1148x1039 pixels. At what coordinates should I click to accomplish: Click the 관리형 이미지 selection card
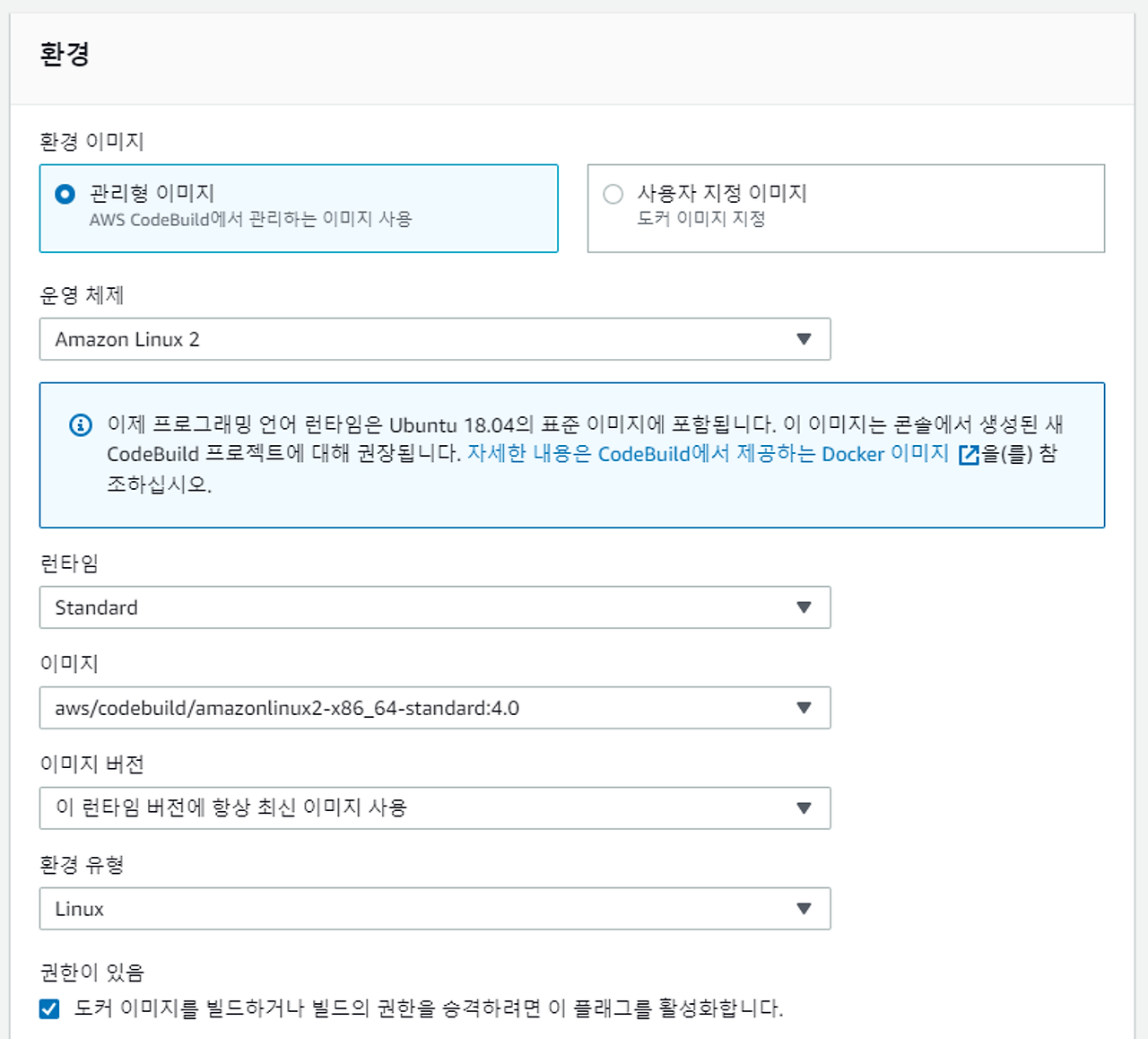pos(299,209)
